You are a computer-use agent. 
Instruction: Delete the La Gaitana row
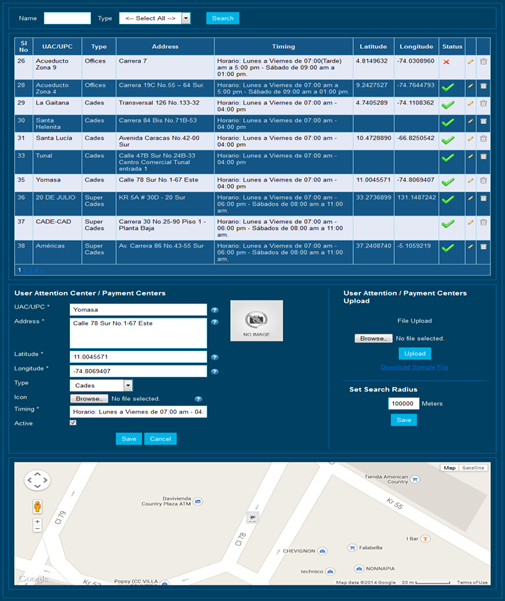484,103
